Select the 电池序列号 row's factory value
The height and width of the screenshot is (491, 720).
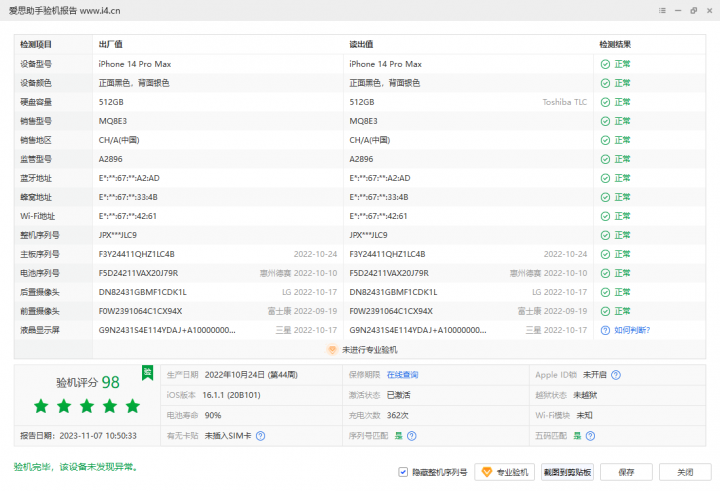click(x=138, y=273)
